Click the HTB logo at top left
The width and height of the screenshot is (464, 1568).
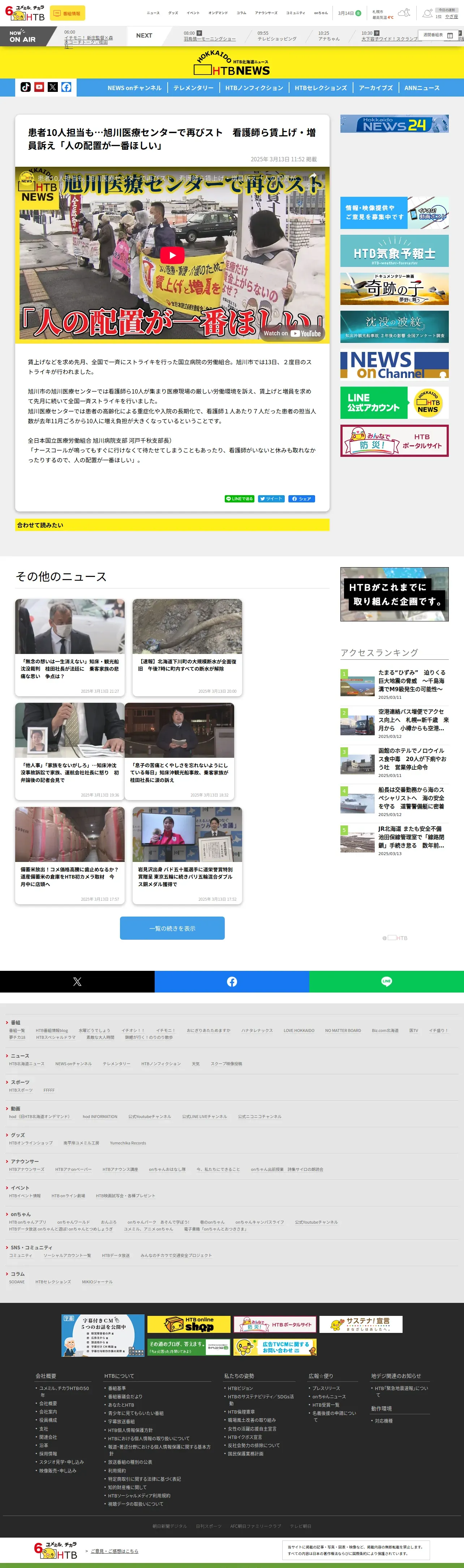point(24,13)
